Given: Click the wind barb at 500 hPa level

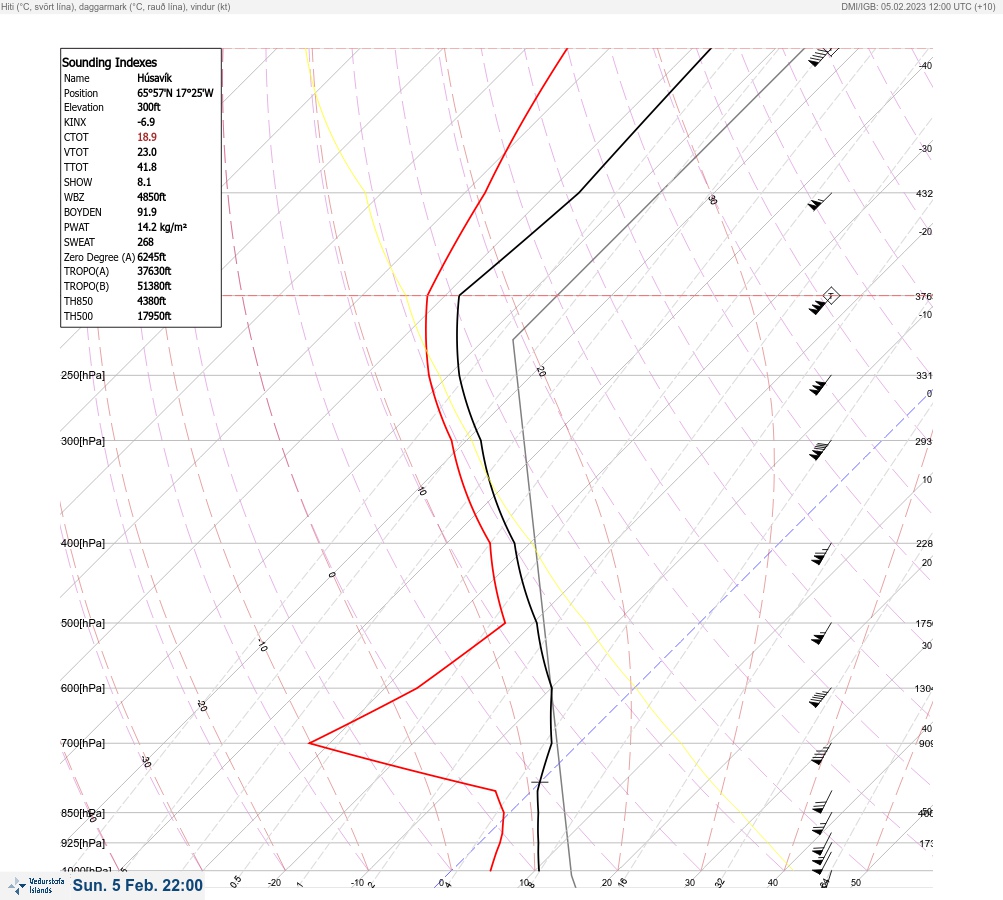Looking at the screenshot, I should tap(821, 633).
